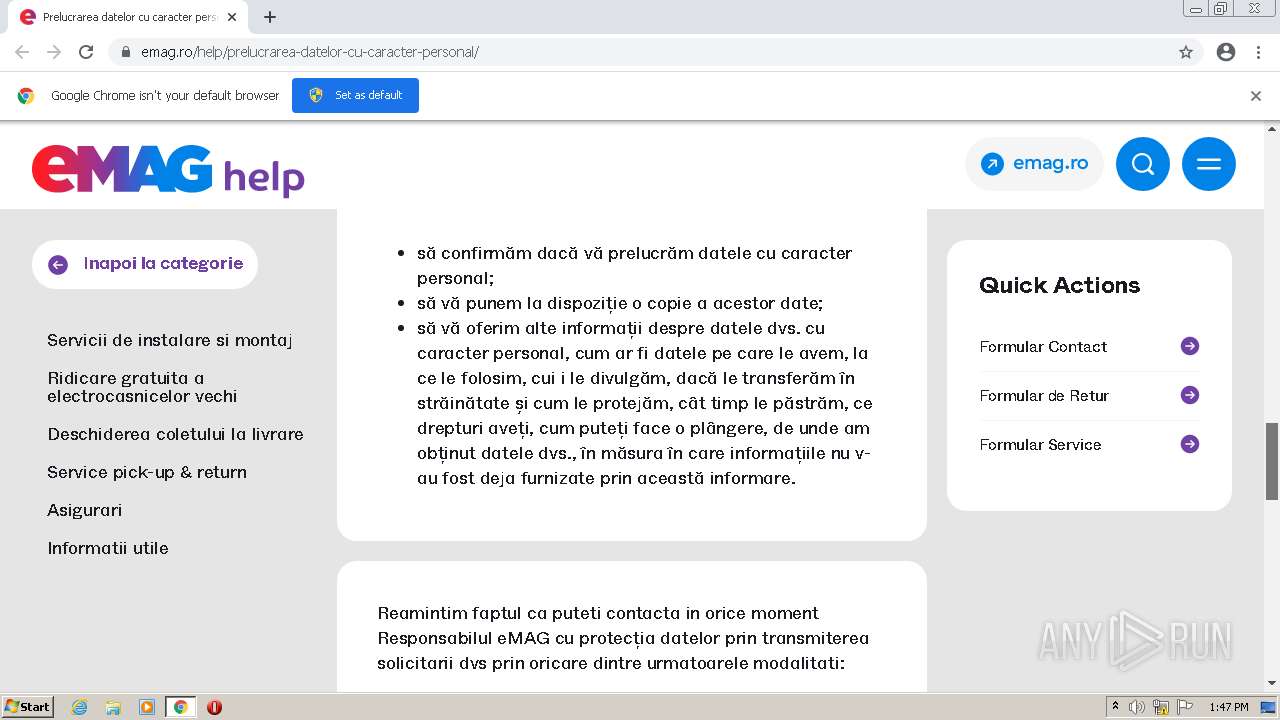Image resolution: width=1280 pixels, height=720 pixels.
Task: Click arrow icon next to Formular de Retur
Action: tap(1190, 395)
